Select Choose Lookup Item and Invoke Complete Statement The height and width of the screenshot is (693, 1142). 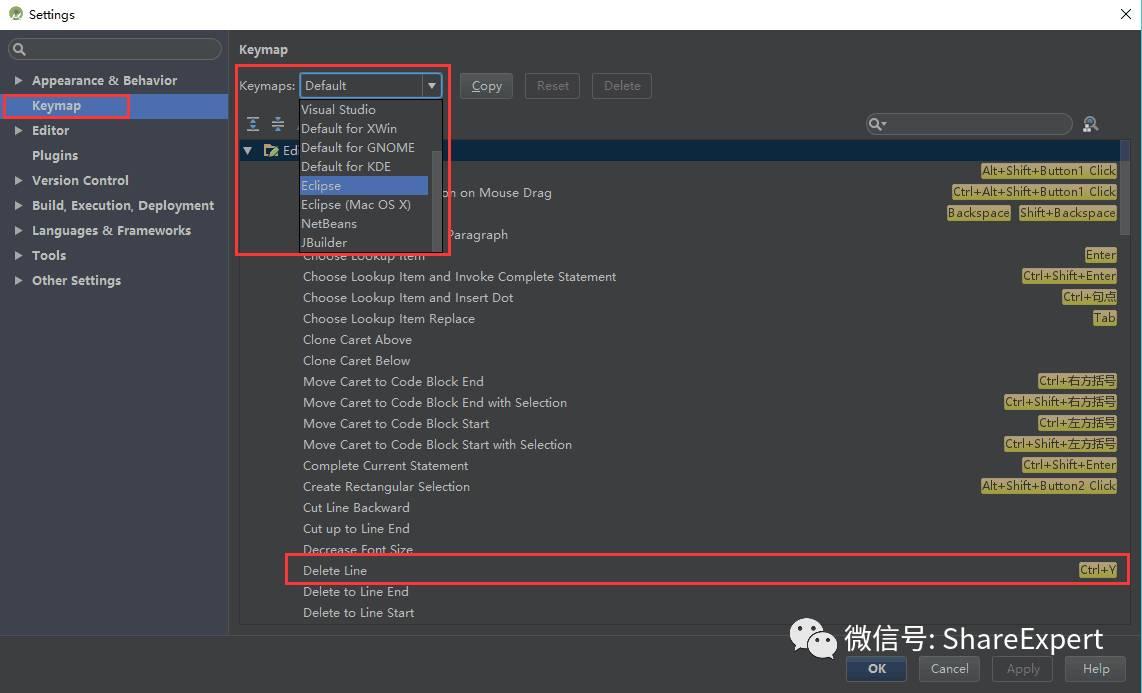tap(460, 277)
